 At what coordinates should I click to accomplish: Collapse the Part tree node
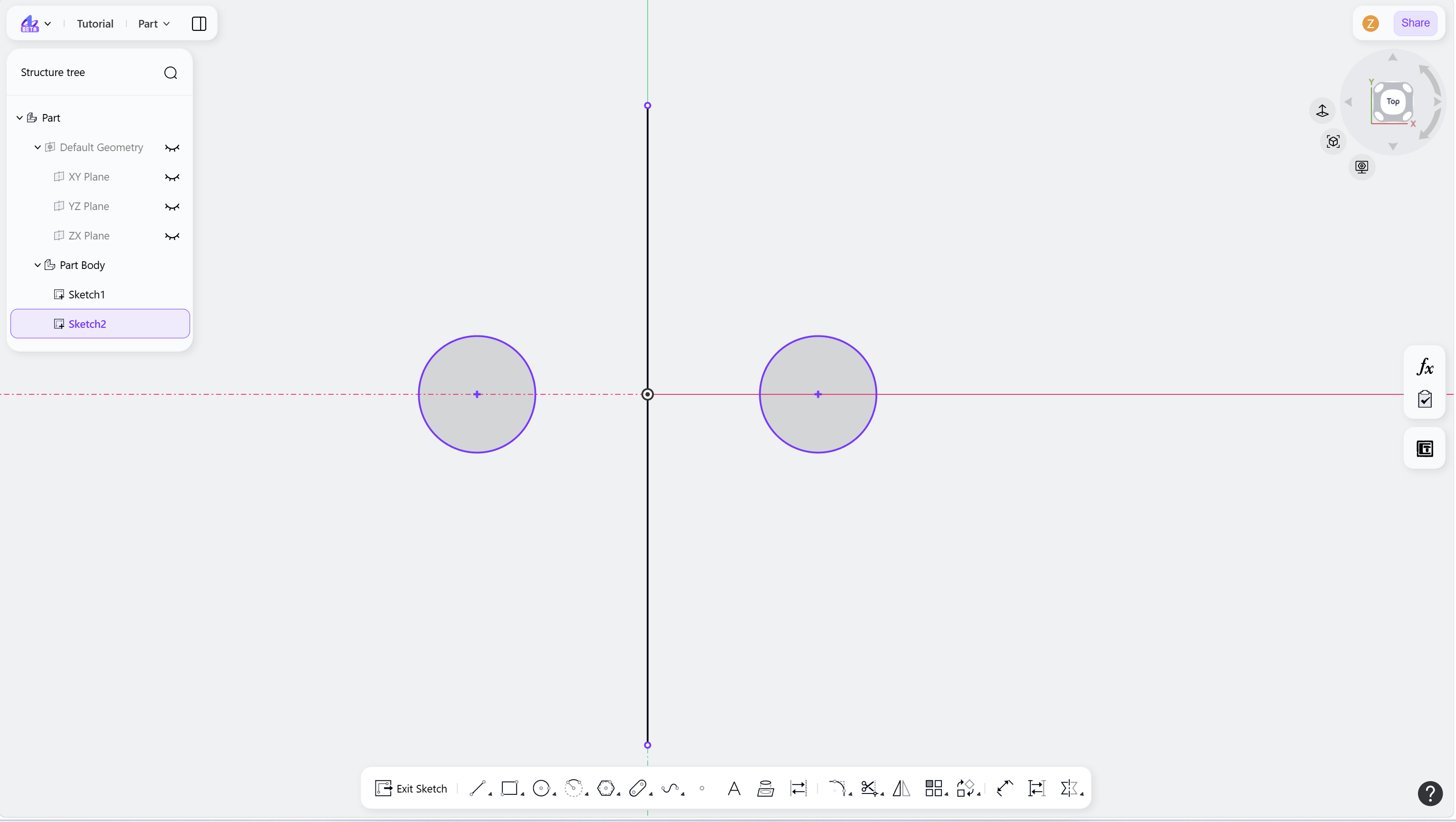[x=20, y=117]
